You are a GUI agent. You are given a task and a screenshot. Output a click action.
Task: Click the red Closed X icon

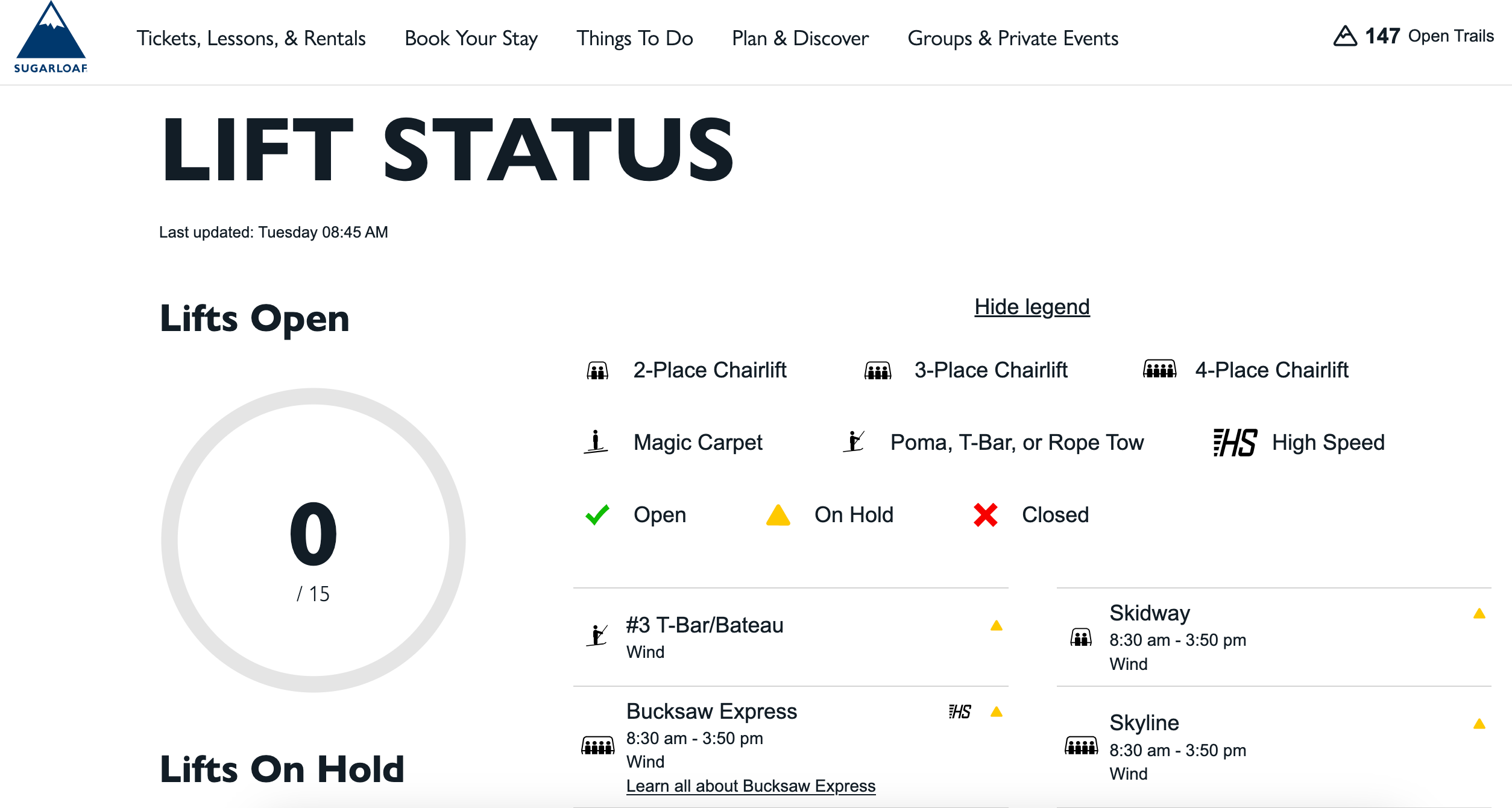point(985,515)
